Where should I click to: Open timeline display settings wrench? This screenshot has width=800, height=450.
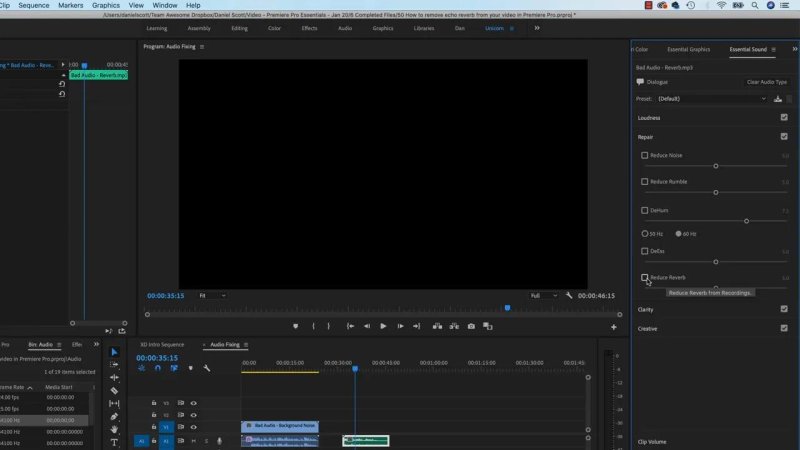tap(207, 368)
